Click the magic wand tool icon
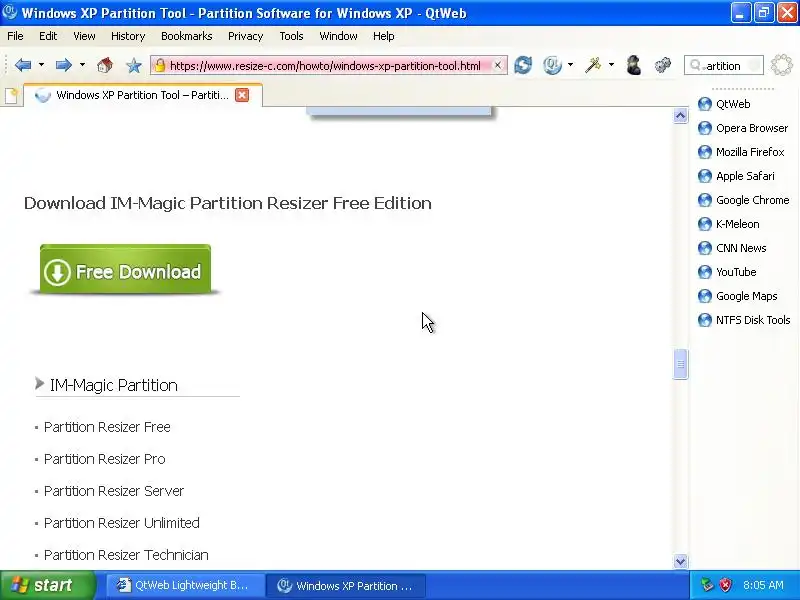800x600 pixels. (593, 65)
